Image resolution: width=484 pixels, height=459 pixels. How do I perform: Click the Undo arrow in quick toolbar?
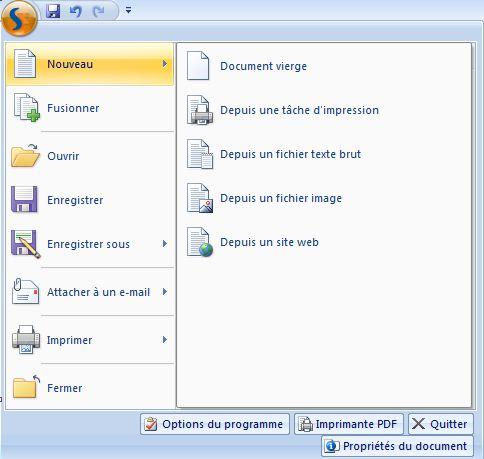pos(76,12)
